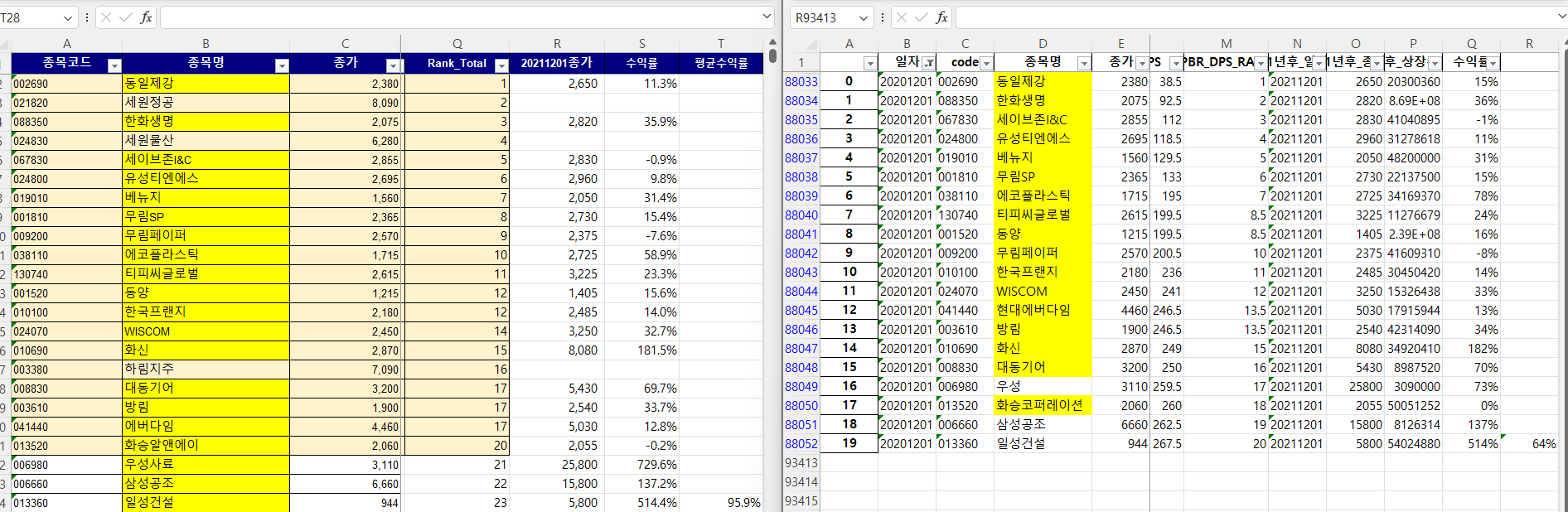The width and height of the screenshot is (1568, 512).
Task: Click the 8.69E+08 cell in right window
Action: pos(1413,100)
